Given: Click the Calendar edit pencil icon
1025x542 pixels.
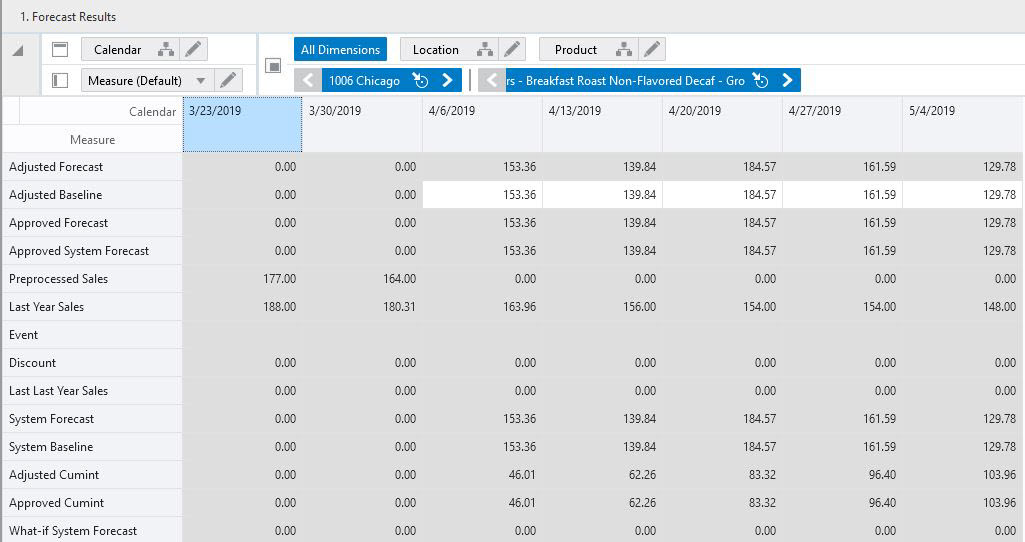Looking at the screenshot, I should pos(193,50).
